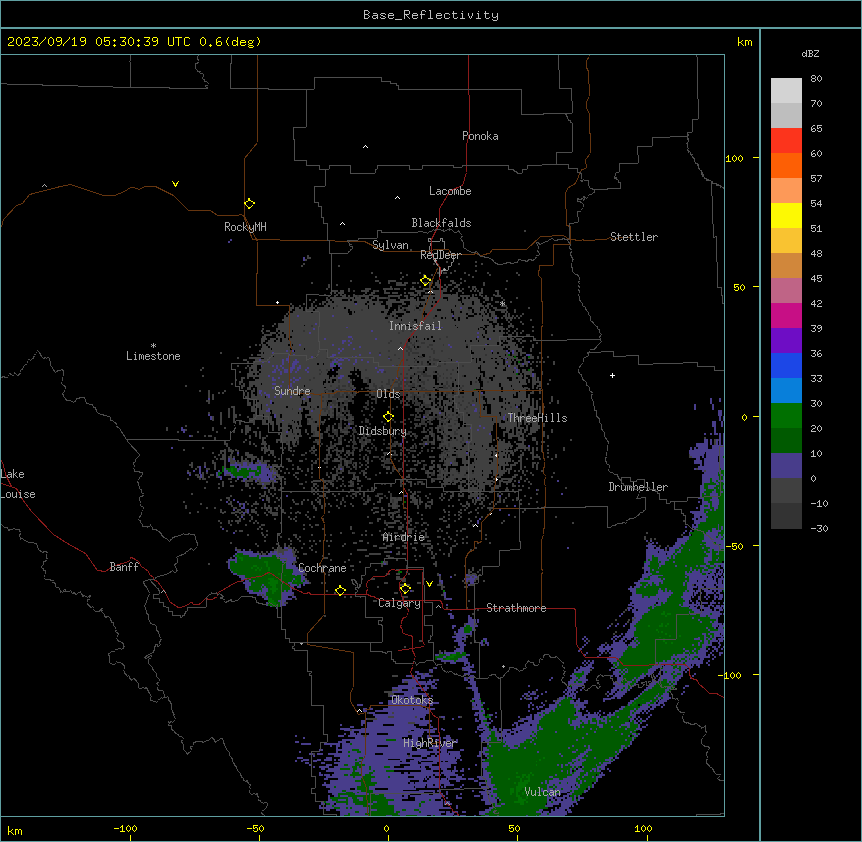862x842 pixels.
Task: Click the white plus marker north of Drumheller
Action: [612, 375]
